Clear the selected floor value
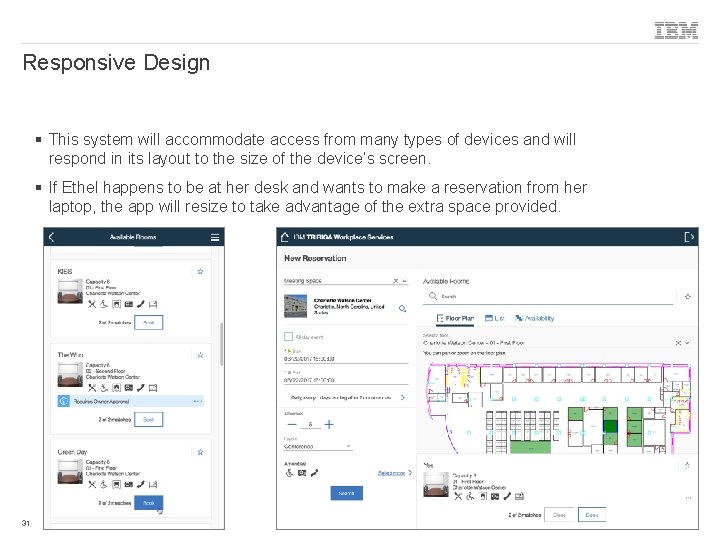Screen dimensions: 720x540 (678, 343)
